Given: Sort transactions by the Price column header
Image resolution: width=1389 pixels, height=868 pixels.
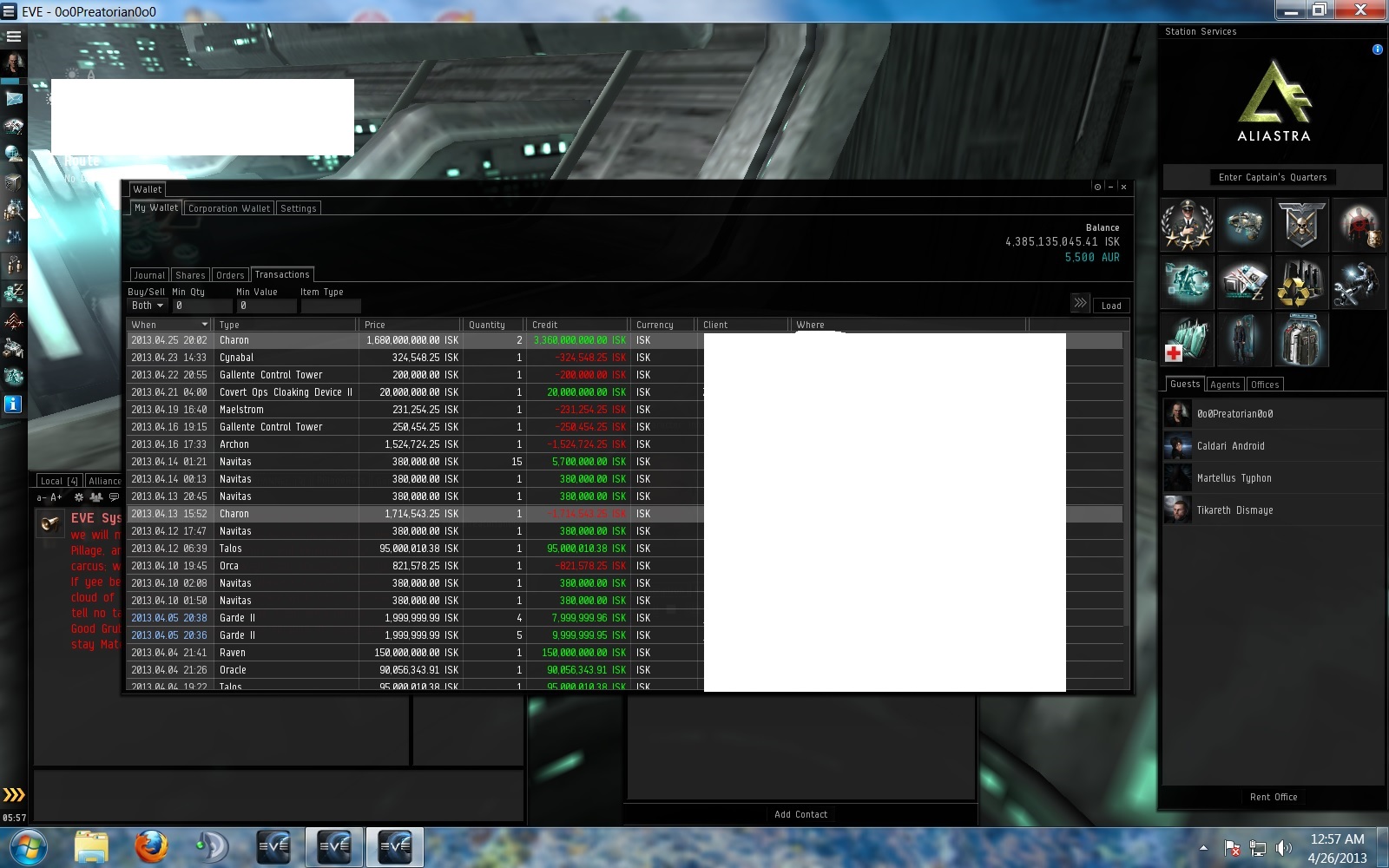Looking at the screenshot, I should 411,325.
